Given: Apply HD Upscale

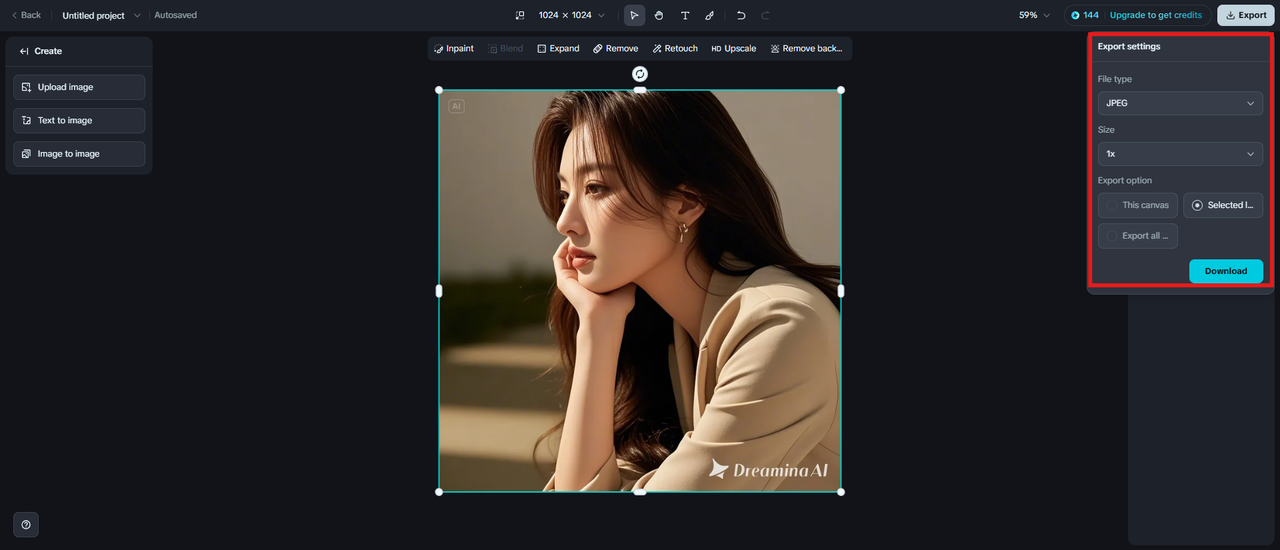Looking at the screenshot, I should (x=734, y=48).
